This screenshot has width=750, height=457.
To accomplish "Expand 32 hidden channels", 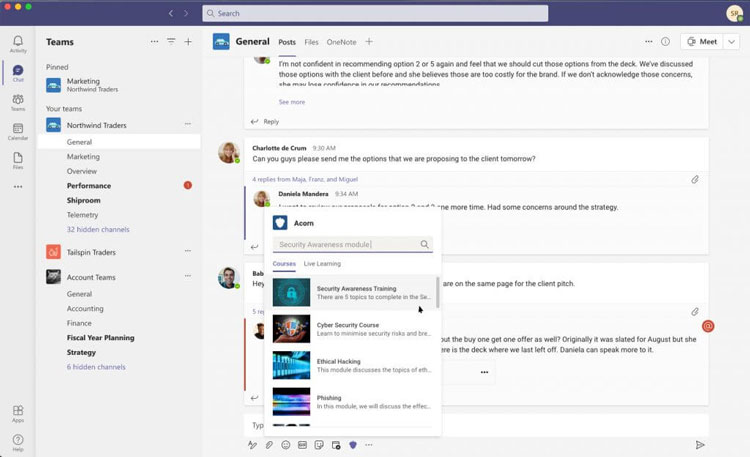I will tap(96, 229).
